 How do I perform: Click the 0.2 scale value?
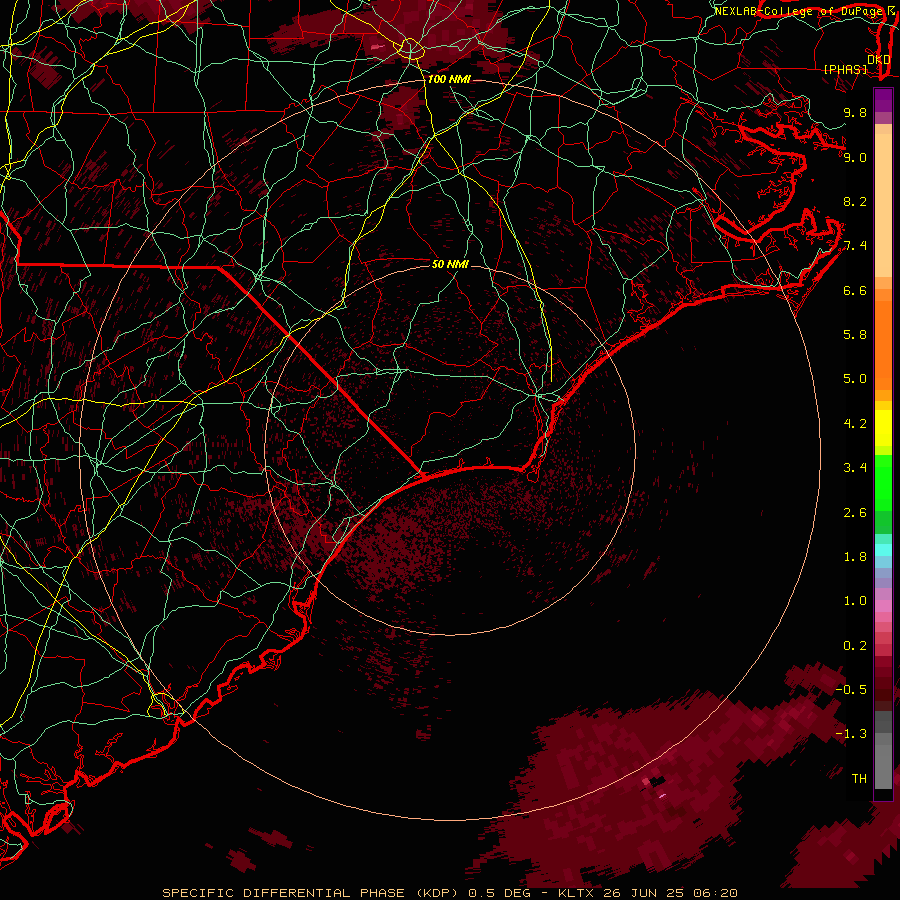tap(855, 646)
